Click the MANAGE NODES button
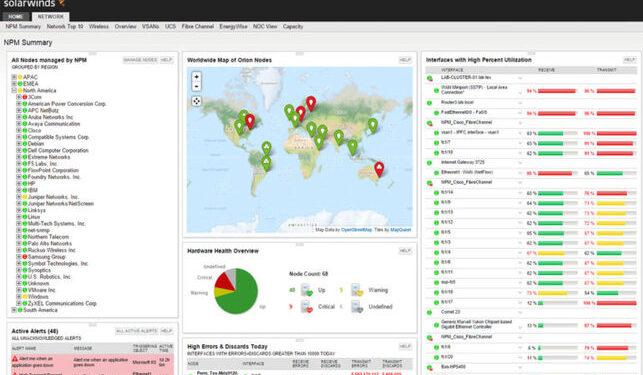Image resolution: width=643 pixels, height=375 pixels. pyautogui.click(x=140, y=60)
